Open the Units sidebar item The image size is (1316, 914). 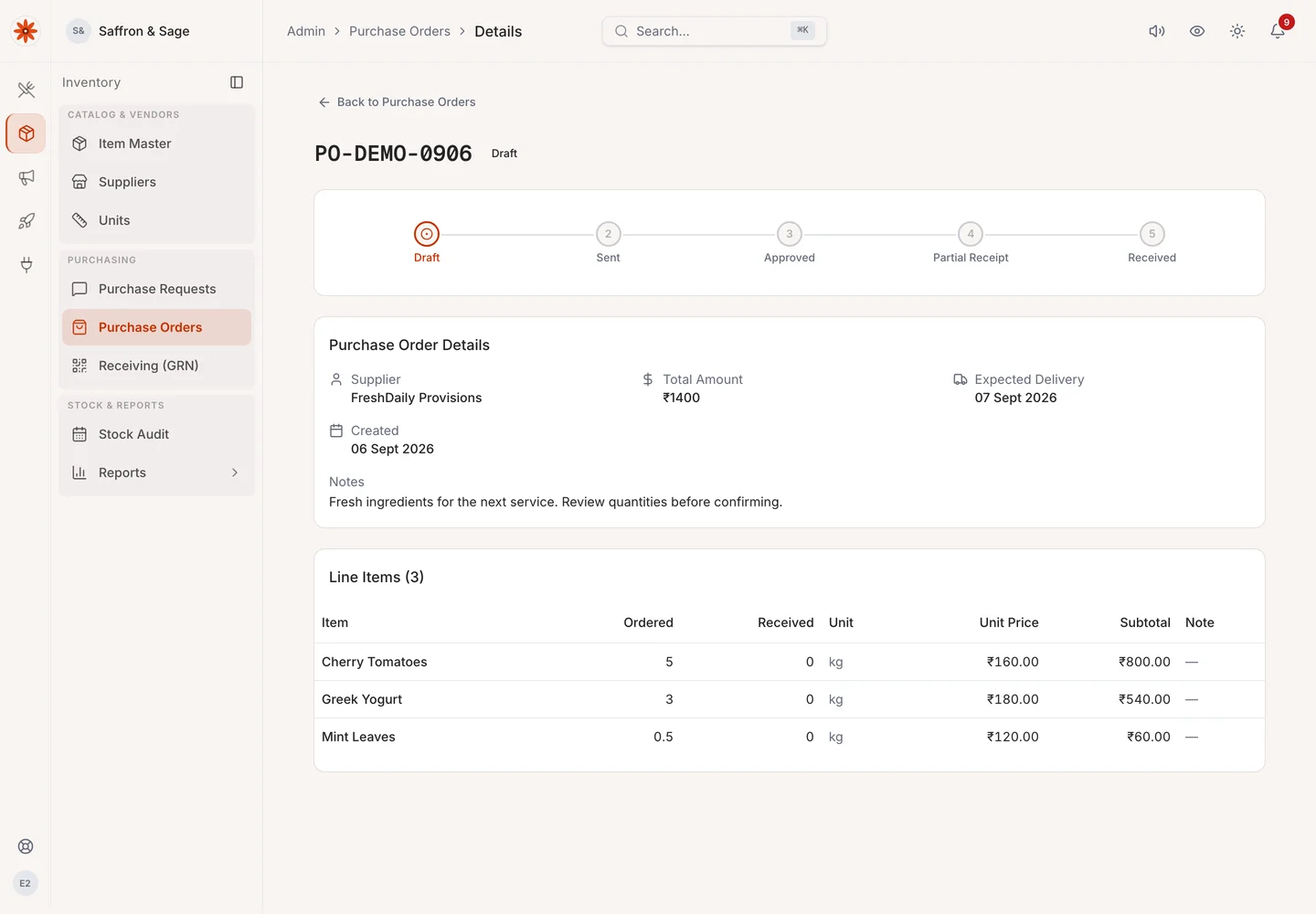157,220
